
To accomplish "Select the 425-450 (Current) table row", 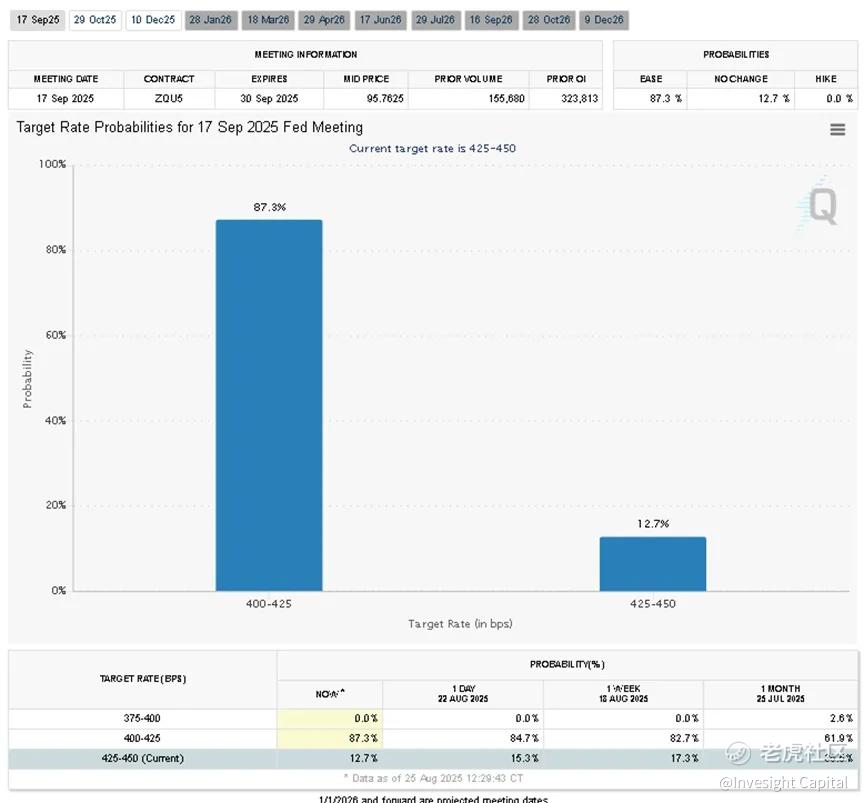I will pyautogui.click(x=433, y=759).
